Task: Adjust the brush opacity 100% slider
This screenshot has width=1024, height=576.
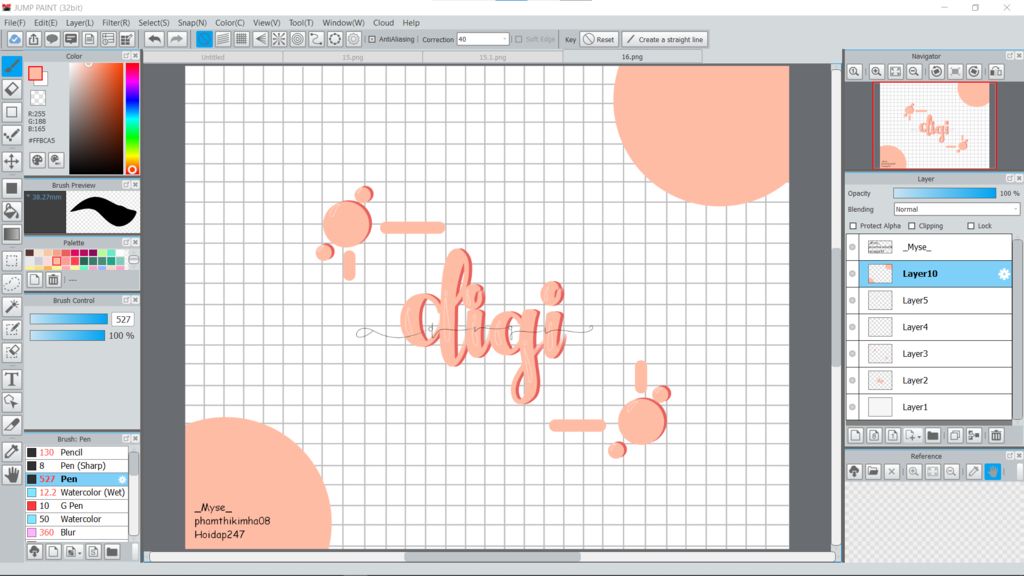Action: 67,335
